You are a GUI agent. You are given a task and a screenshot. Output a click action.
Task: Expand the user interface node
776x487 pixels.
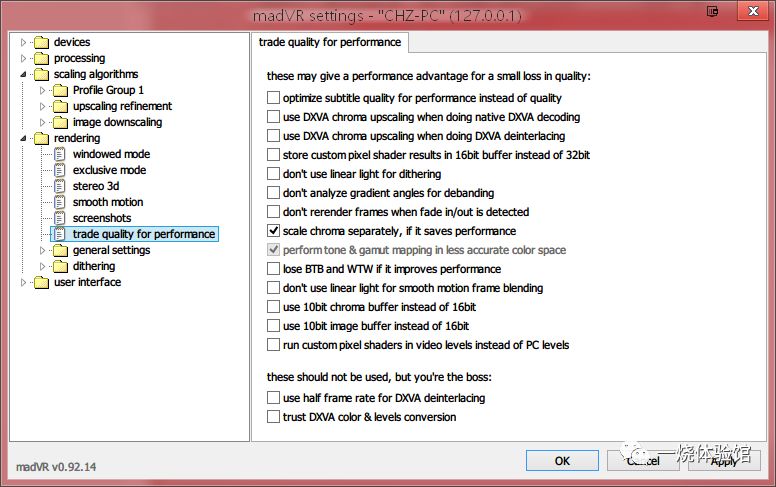tap(23, 283)
